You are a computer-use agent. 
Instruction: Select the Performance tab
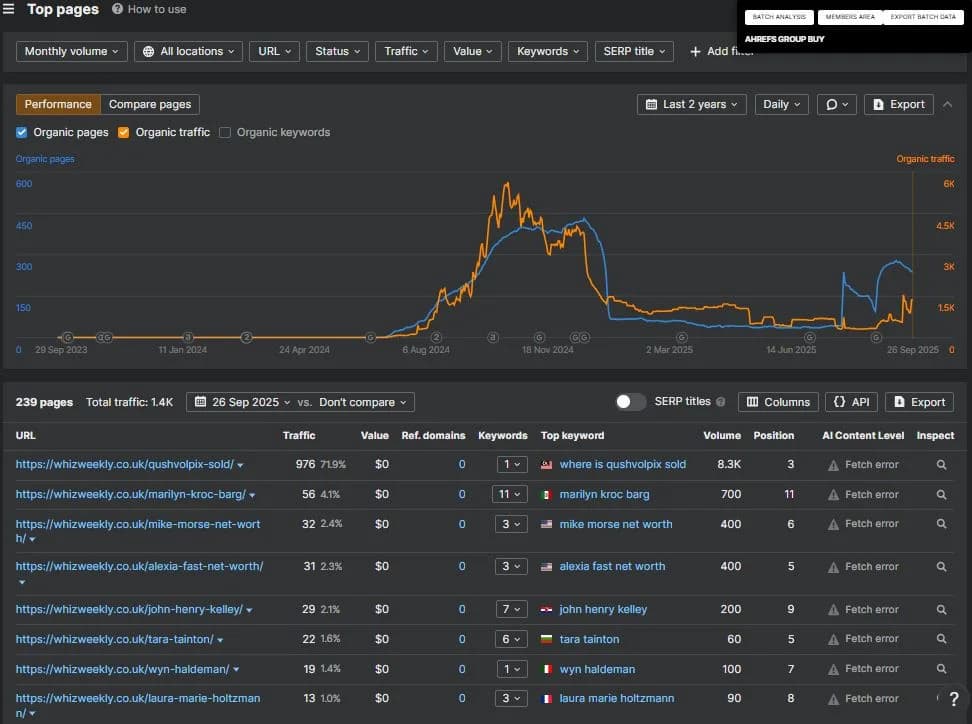(58, 104)
